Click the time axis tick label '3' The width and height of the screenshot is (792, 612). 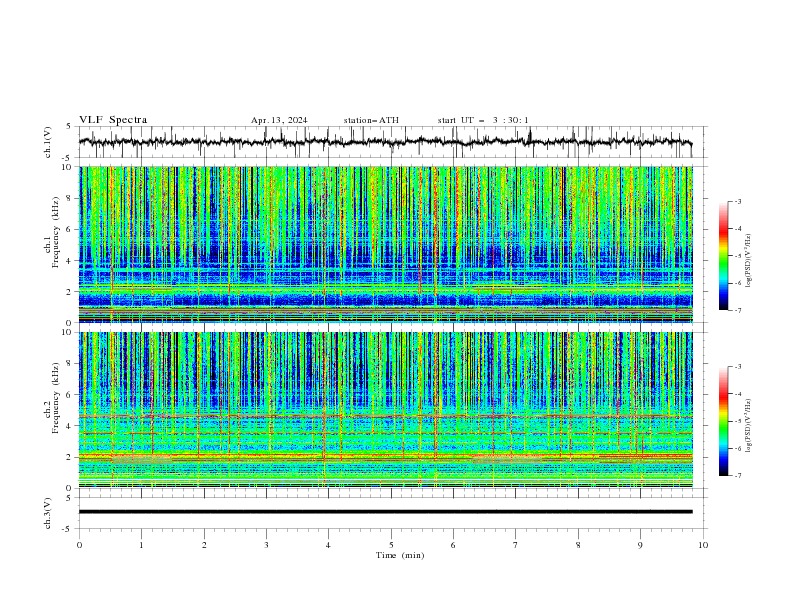point(266,545)
